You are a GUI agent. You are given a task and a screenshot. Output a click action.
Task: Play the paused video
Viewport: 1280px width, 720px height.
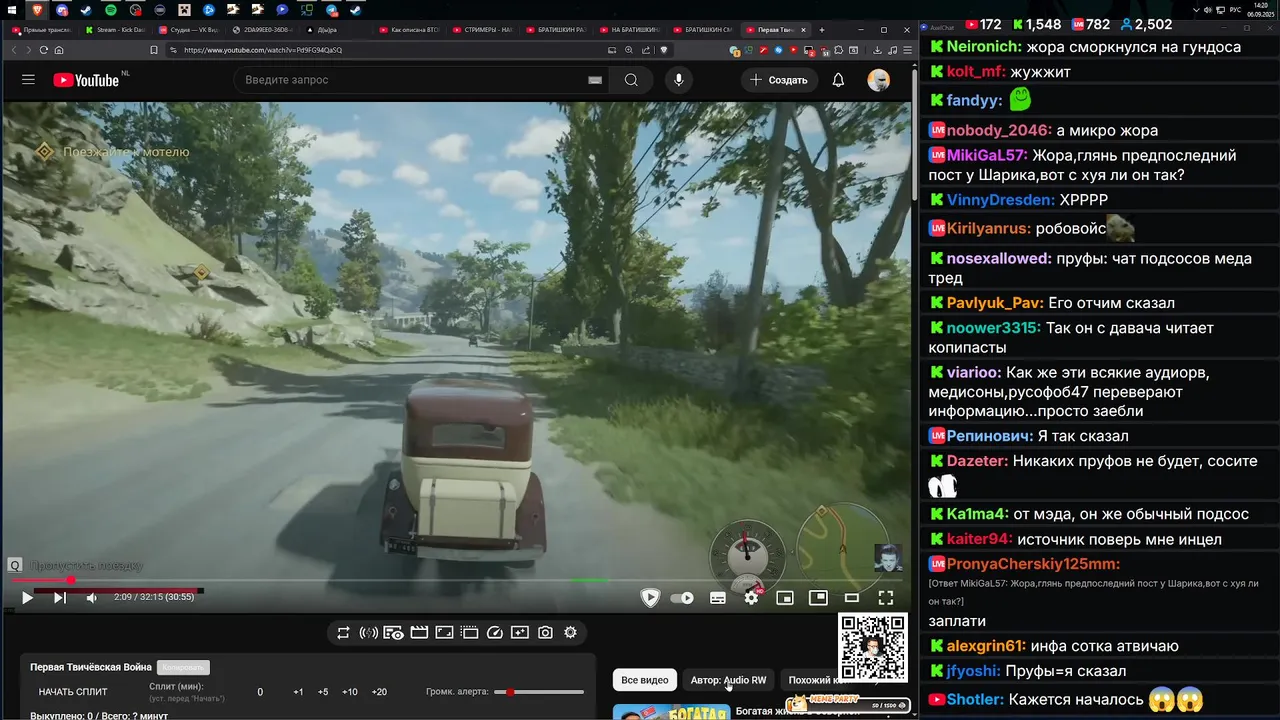tap(27, 598)
